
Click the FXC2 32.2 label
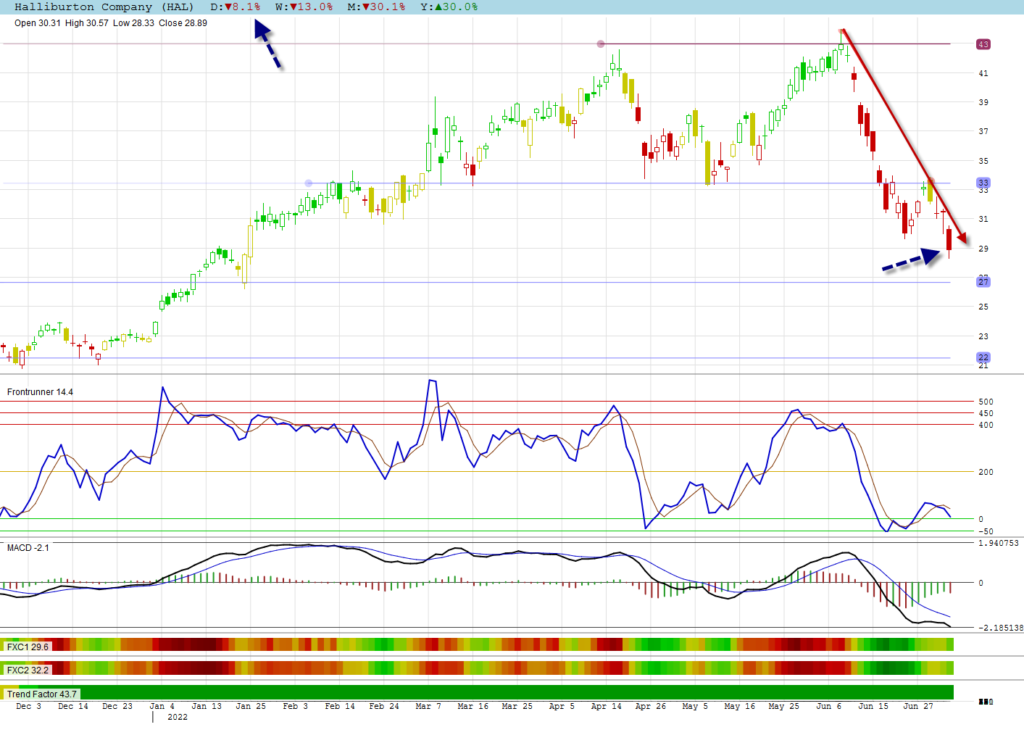27,670
